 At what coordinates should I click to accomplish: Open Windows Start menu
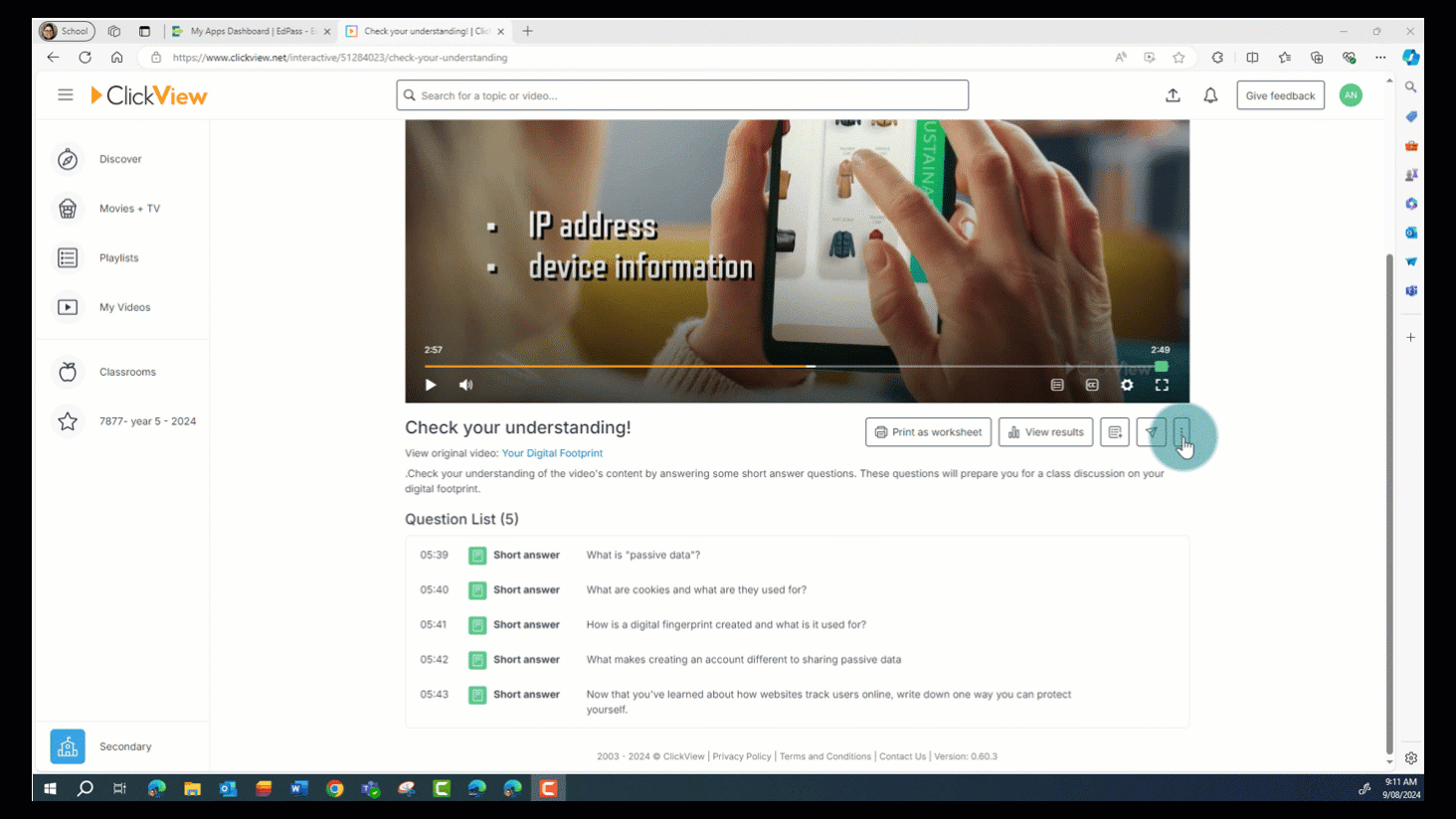(x=50, y=788)
